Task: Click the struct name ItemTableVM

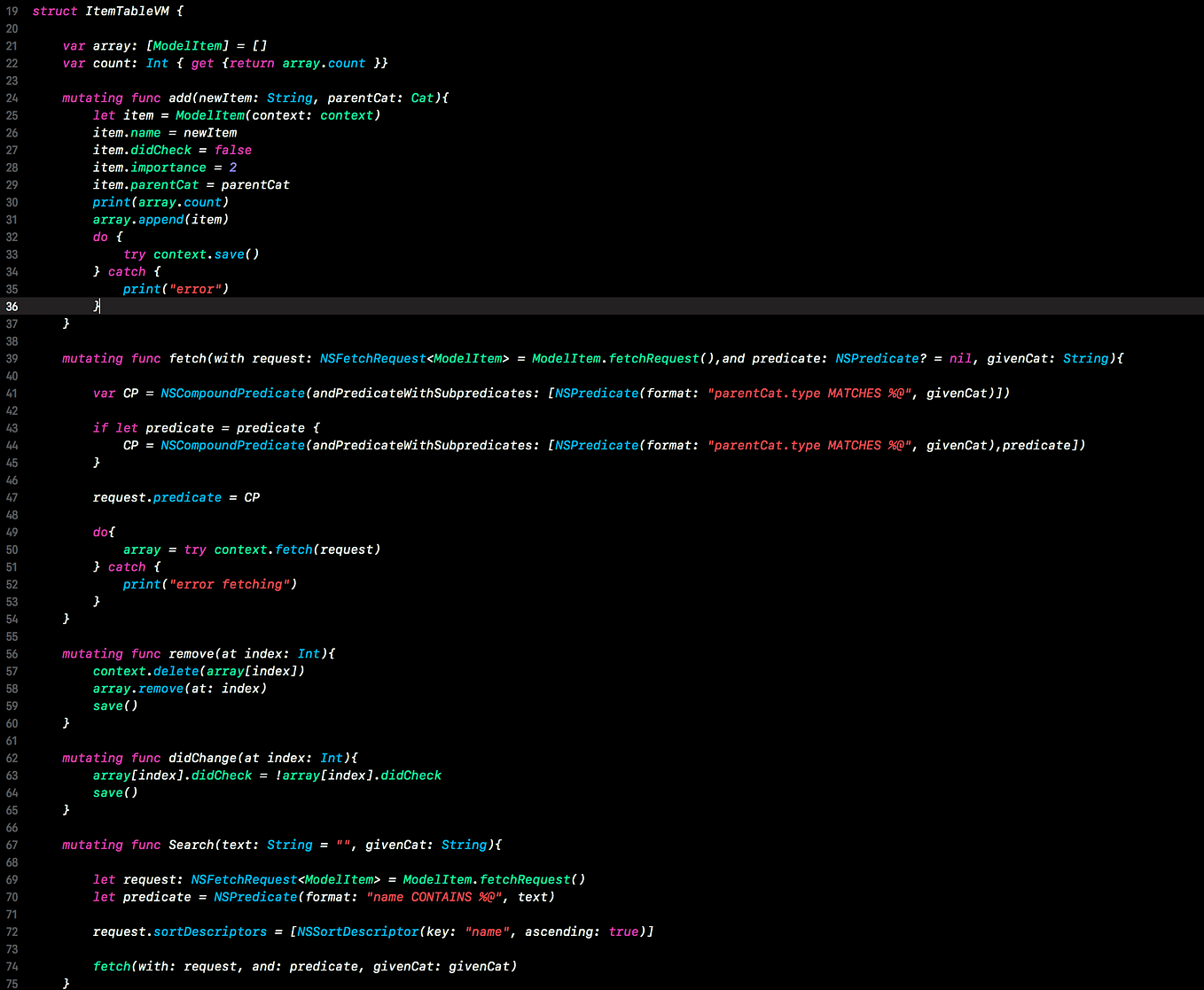Action: tap(127, 12)
